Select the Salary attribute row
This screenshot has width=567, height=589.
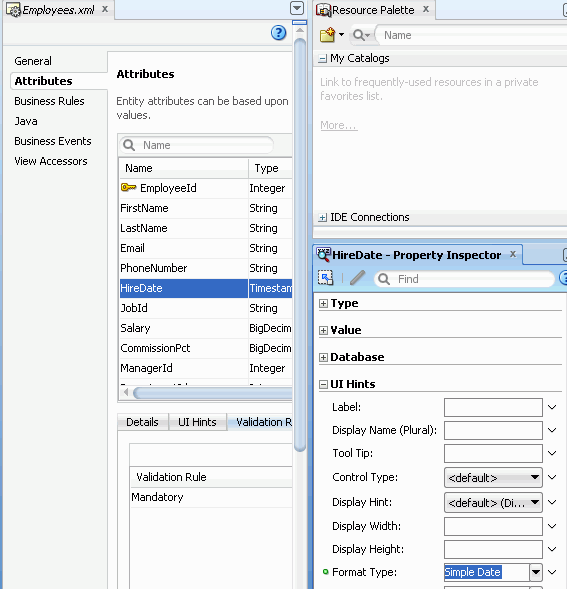(x=206, y=328)
